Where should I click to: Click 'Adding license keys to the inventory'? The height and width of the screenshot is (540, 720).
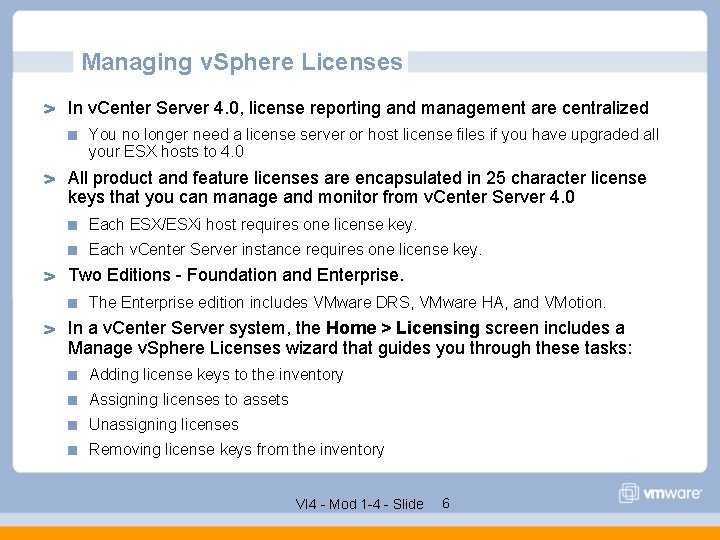(216, 375)
